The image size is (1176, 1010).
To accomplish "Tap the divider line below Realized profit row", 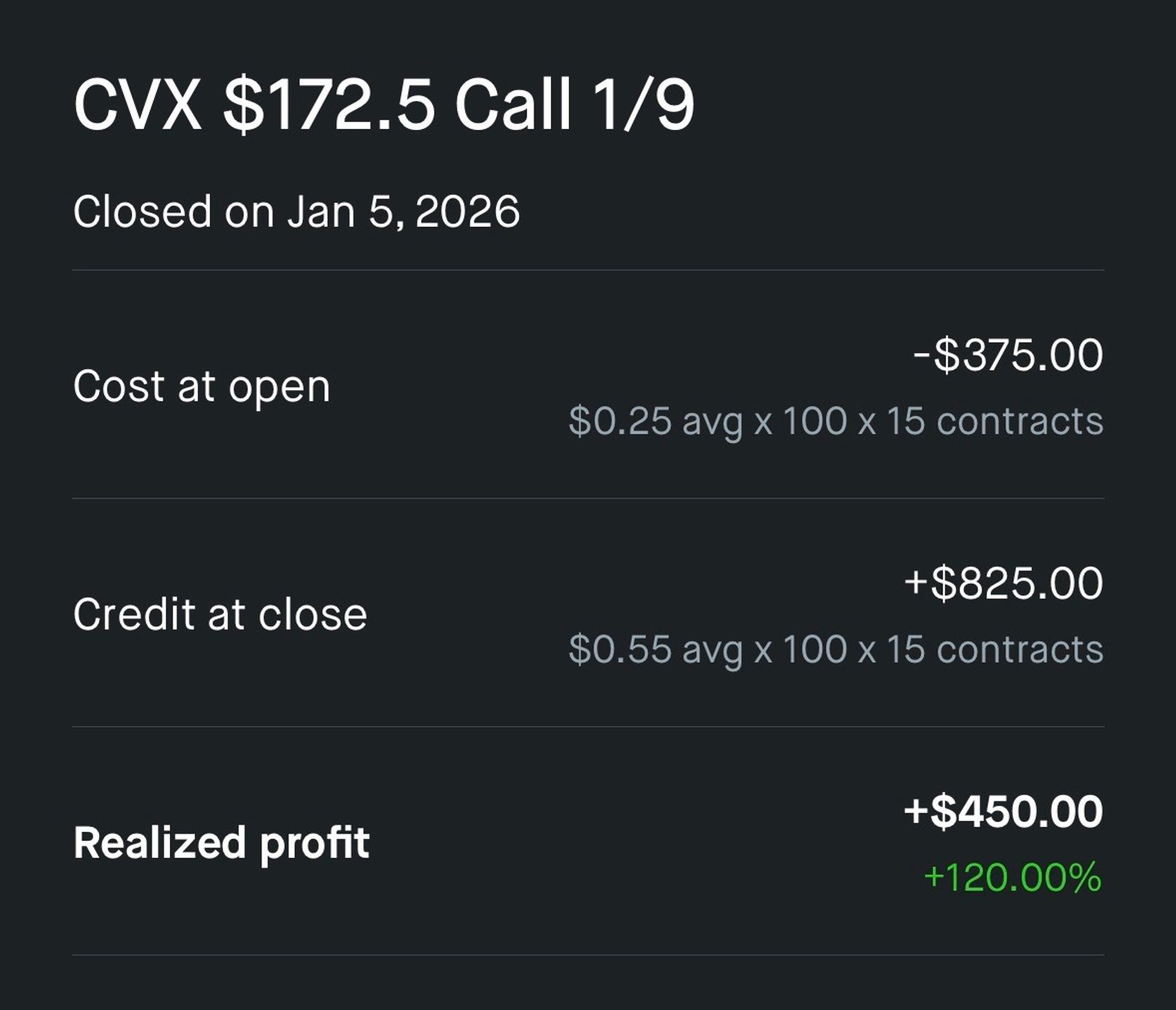I will [x=588, y=955].
